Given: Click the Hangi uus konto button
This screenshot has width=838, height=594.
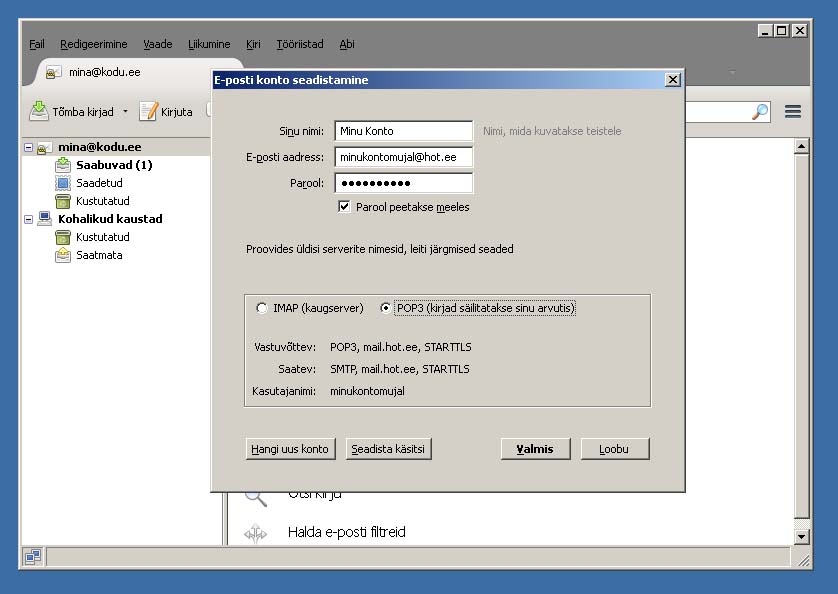Looking at the screenshot, I should pyautogui.click(x=290, y=449).
